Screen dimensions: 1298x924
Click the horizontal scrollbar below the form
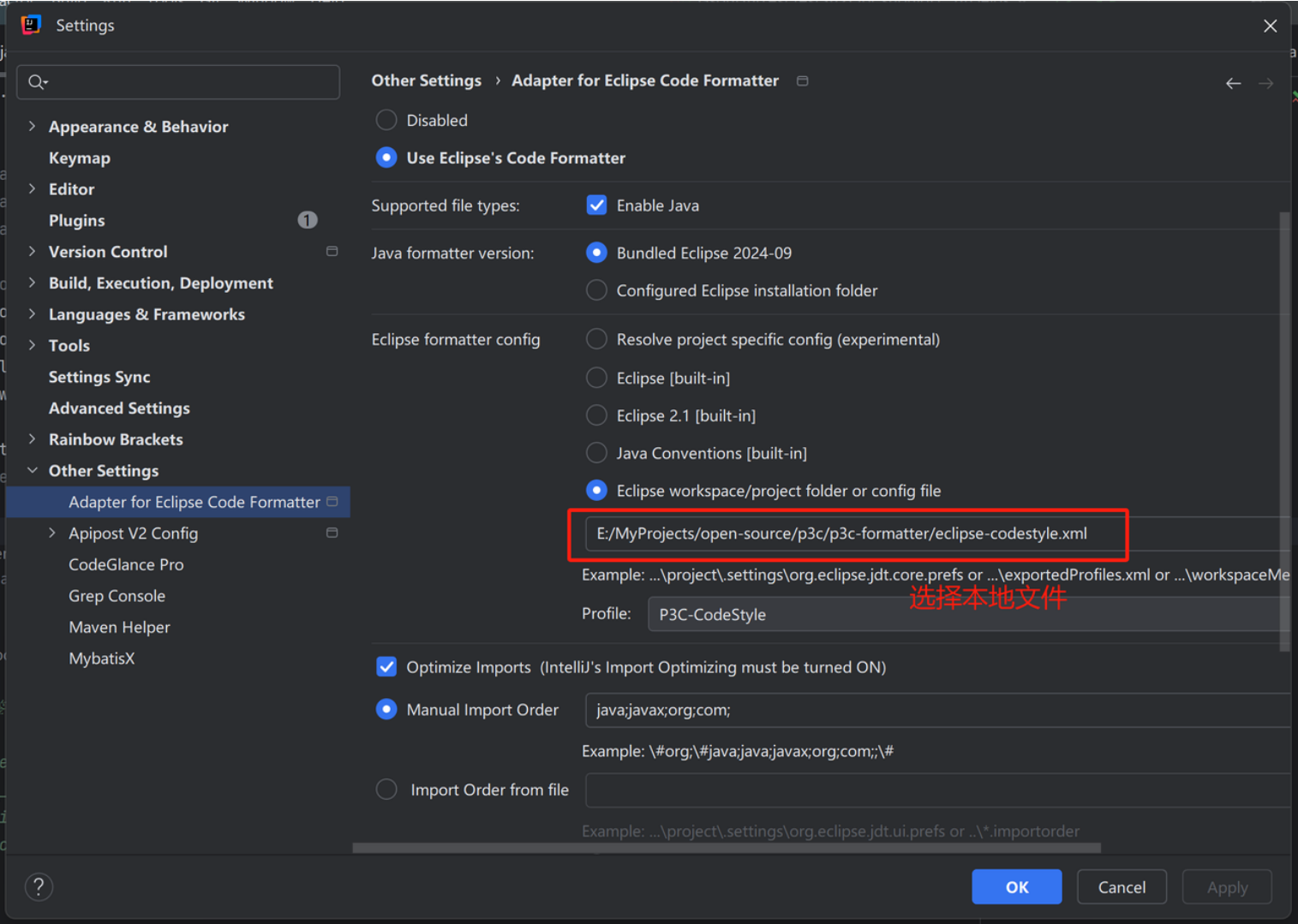tap(727, 848)
